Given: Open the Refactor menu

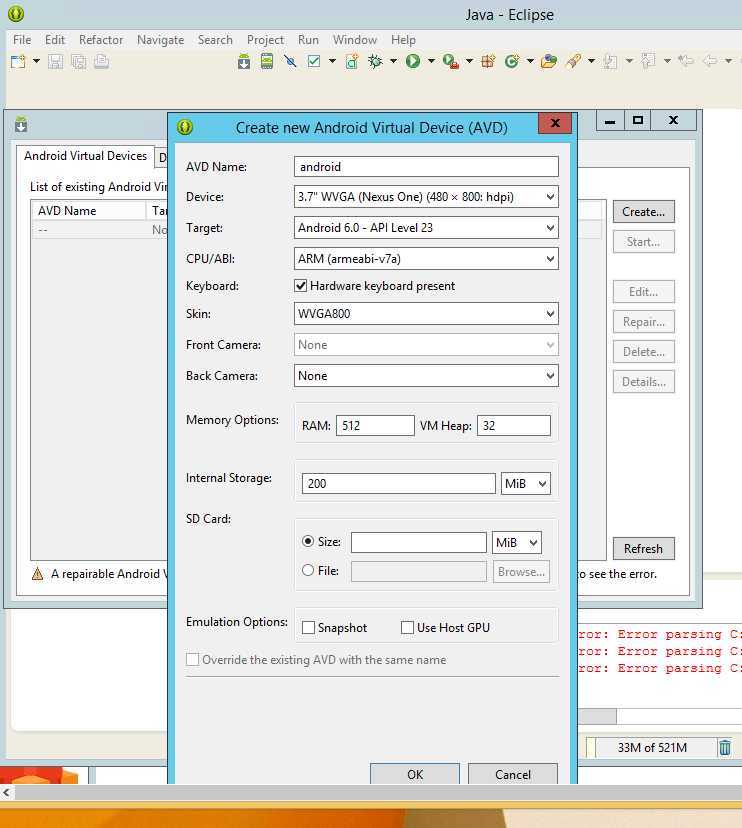Looking at the screenshot, I should coord(101,40).
